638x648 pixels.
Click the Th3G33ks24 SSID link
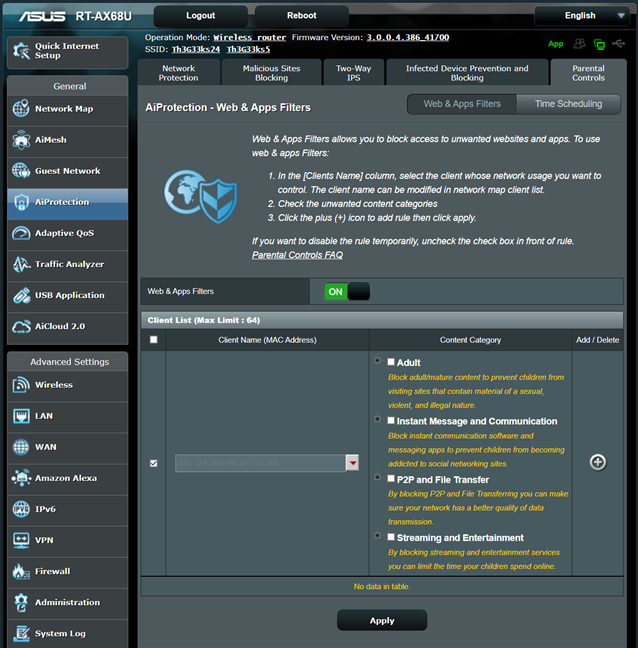click(x=196, y=50)
